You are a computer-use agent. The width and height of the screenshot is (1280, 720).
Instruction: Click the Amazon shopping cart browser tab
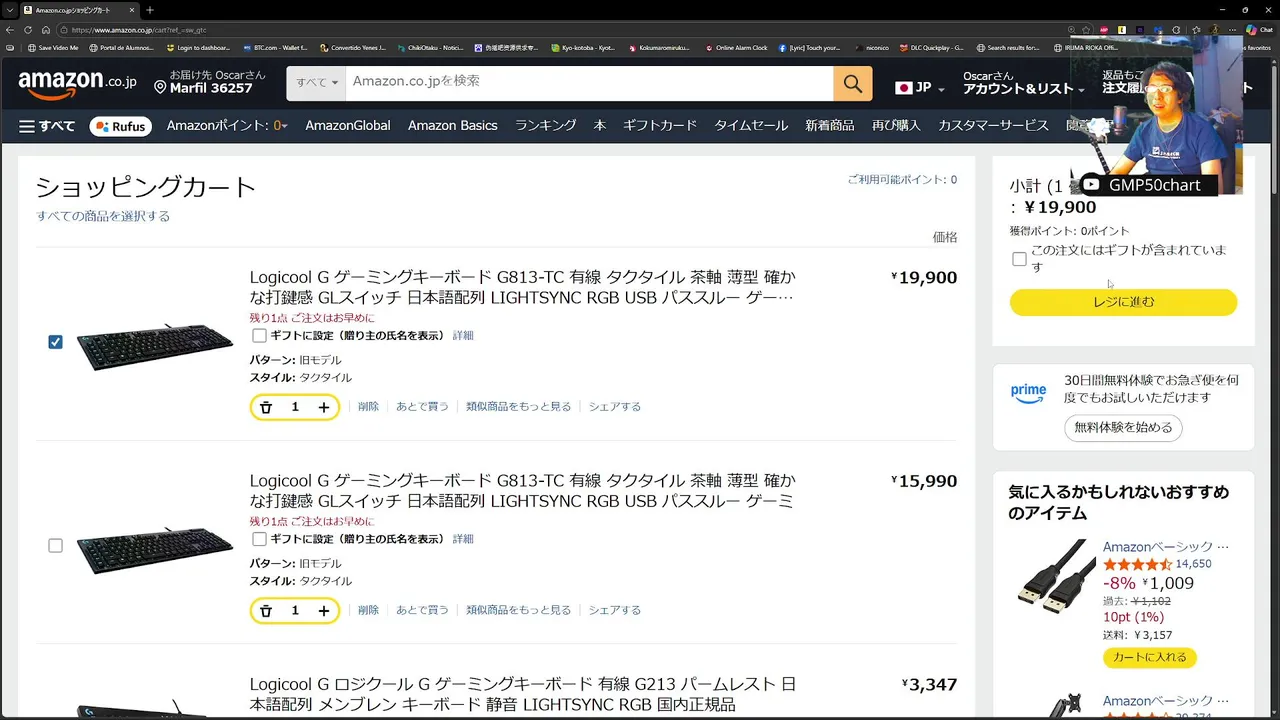click(x=78, y=10)
